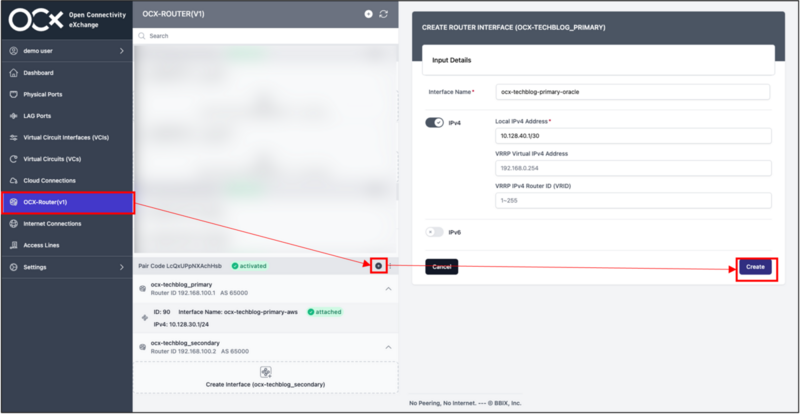Click the Access Lines icon
This screenshot has height=414, width=800.
(x=14, y=245)
